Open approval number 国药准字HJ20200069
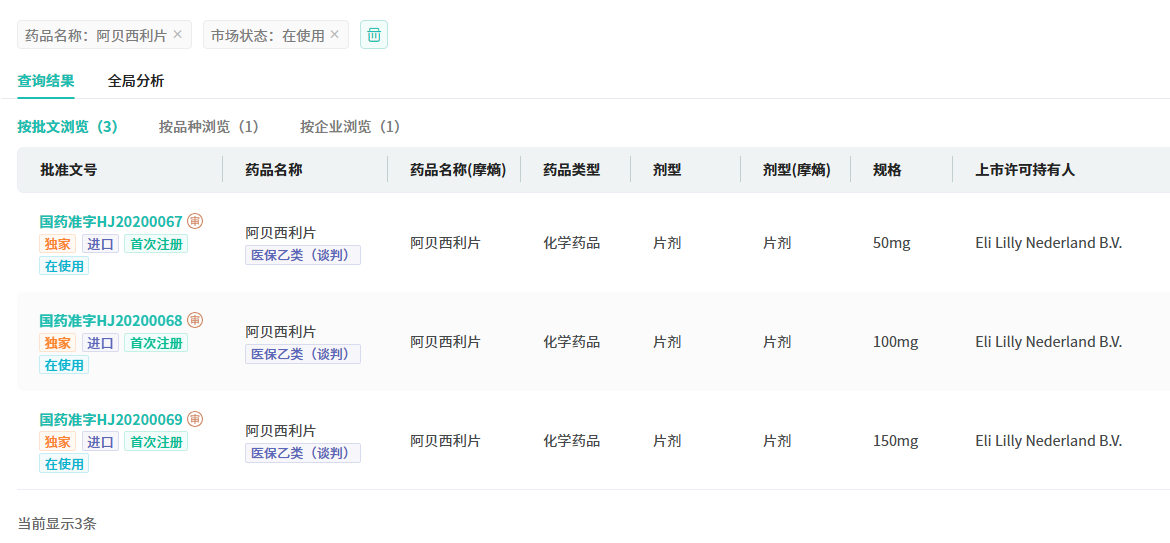The width and height of the screenshot is (1170, 543). click(111, 419)
